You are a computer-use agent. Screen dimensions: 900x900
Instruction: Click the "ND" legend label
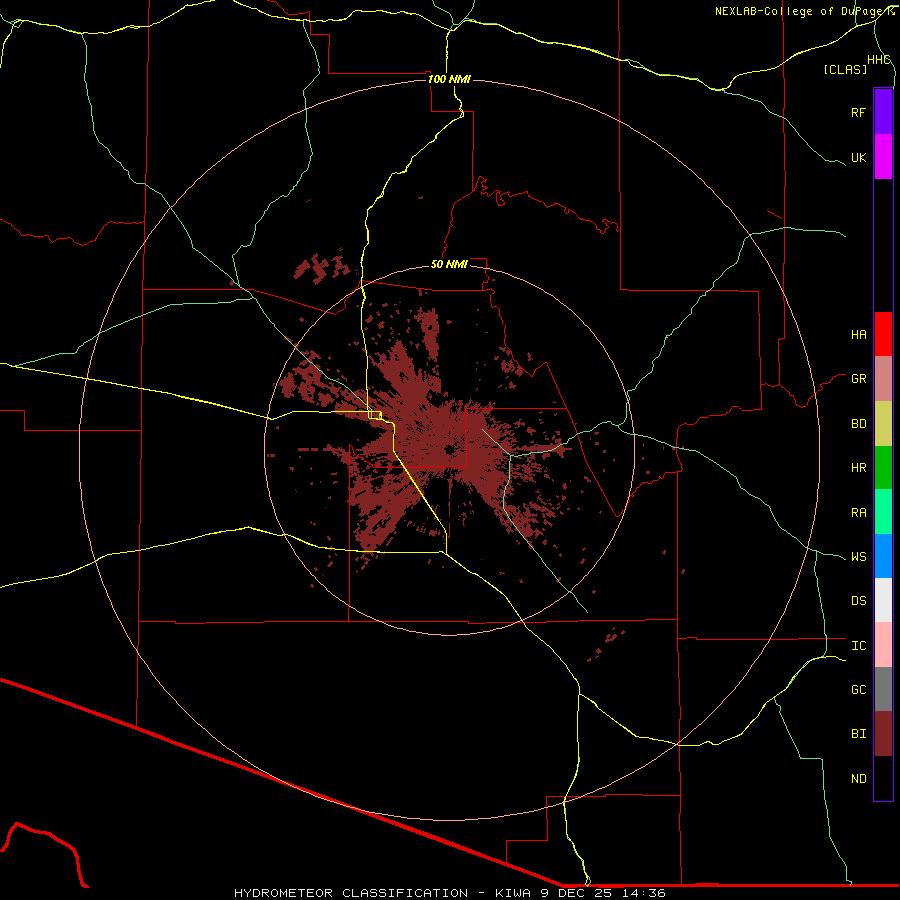[x=858, y=779]
